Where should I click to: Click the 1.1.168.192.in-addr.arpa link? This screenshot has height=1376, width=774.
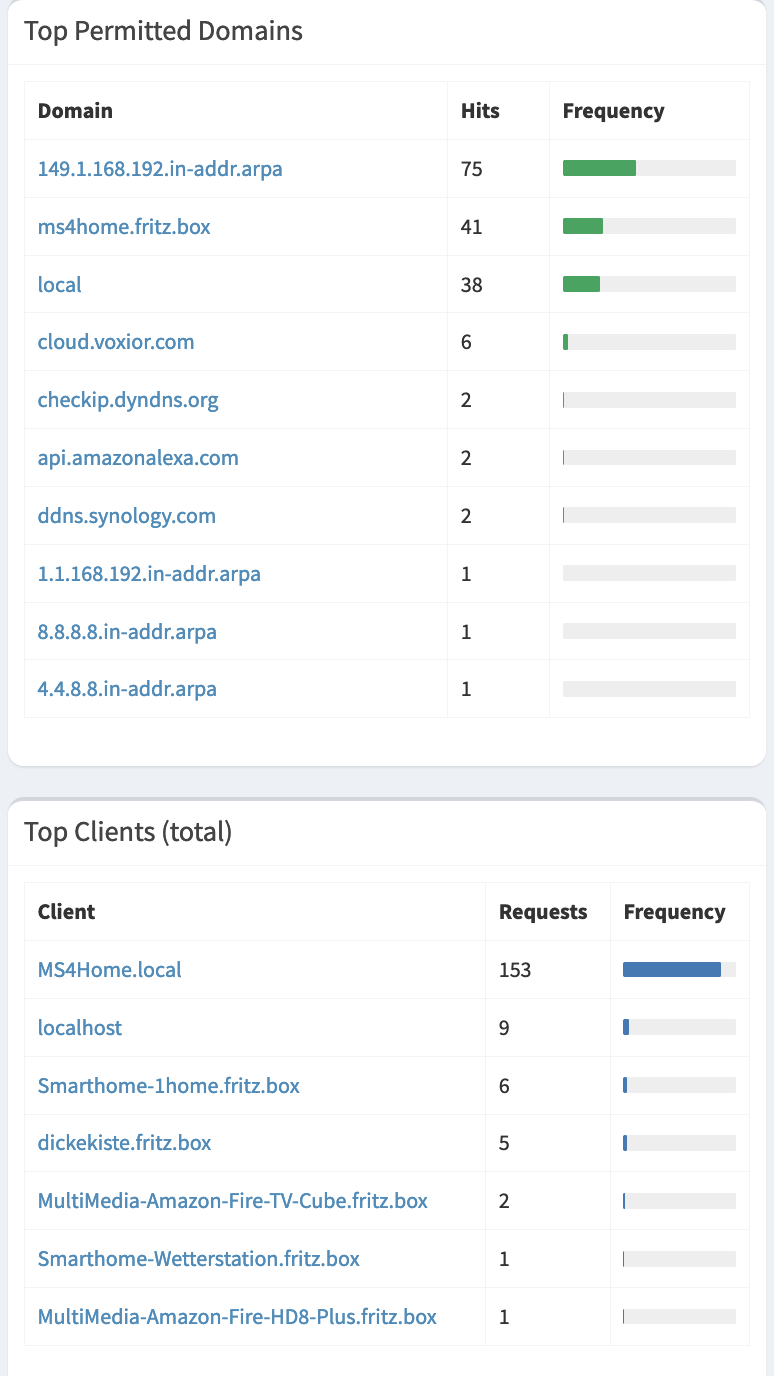pos(149,574)
